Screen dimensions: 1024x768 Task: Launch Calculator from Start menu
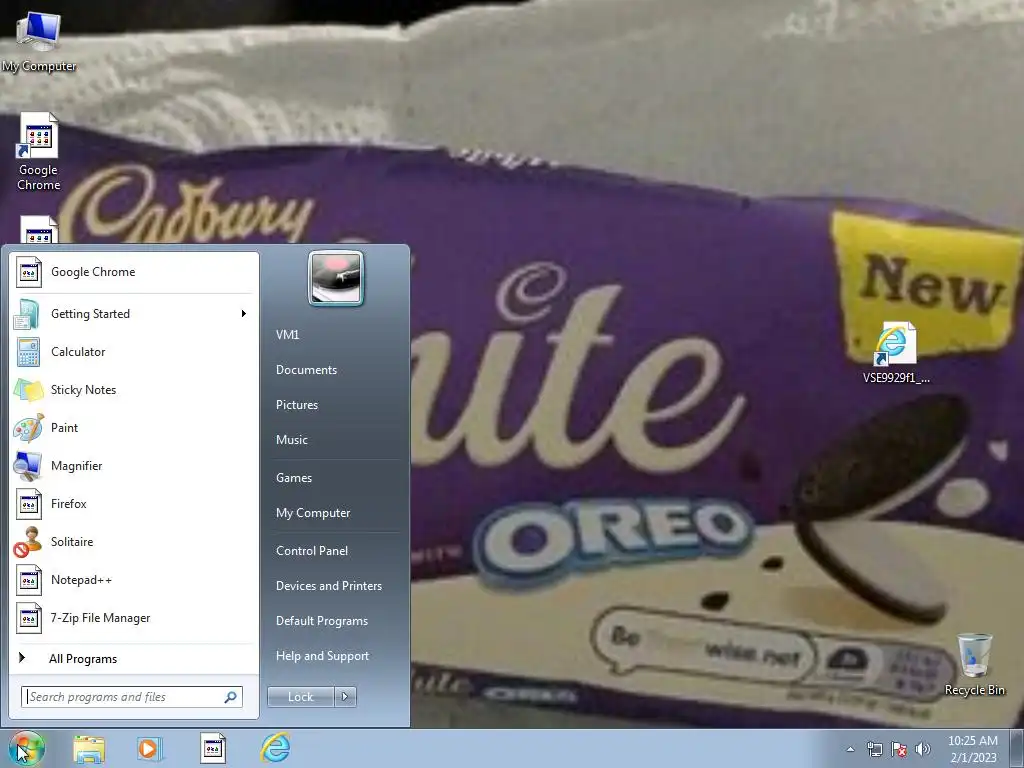coord(134,352)
